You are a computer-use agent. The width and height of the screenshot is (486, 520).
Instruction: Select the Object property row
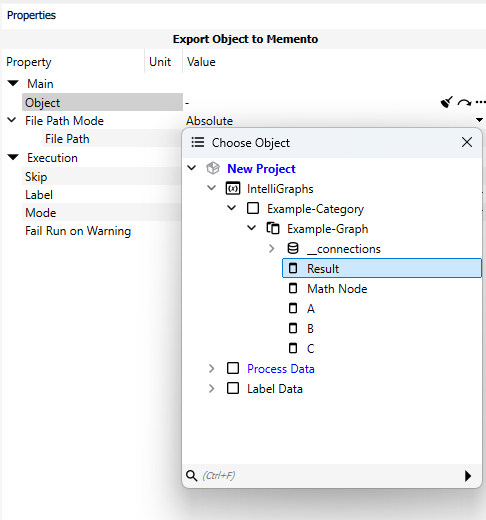click(102, 102)
